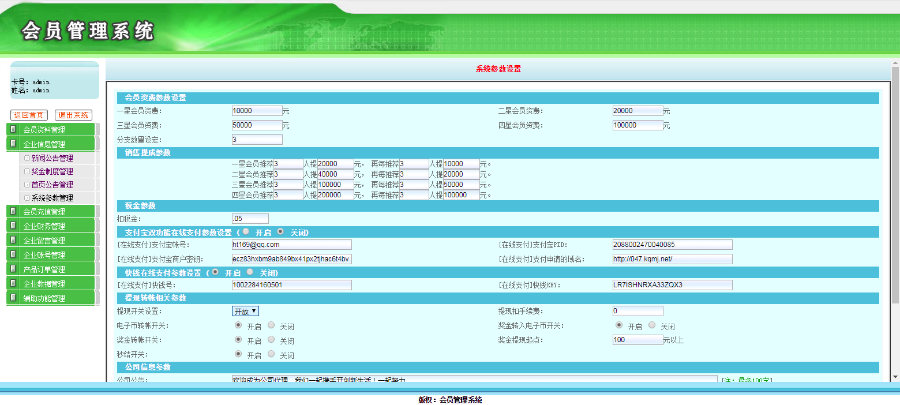Click the icon beside 会员充值管理
The width and height of the screenshot is (900, 405).
pyautogui.click(x=12, y=212)
